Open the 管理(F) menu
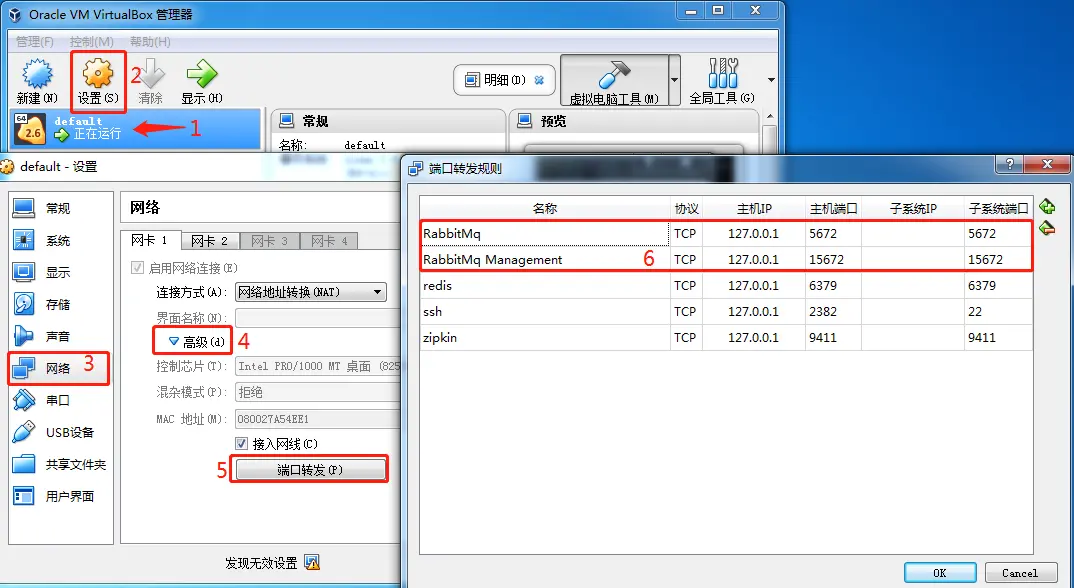 tap(34, 41)
